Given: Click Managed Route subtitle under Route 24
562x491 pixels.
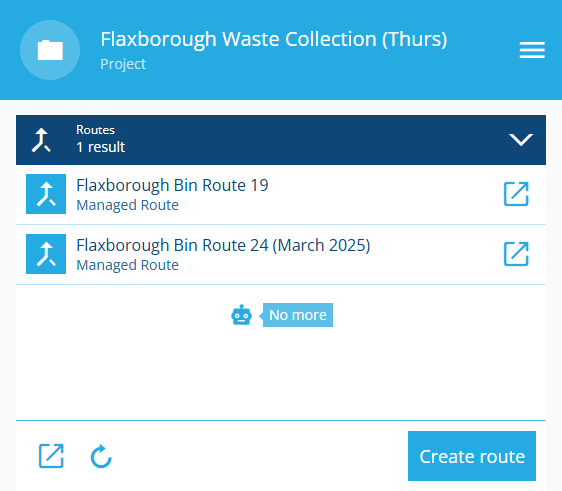Looking at the screenshot, I should [x=128, y=265].
